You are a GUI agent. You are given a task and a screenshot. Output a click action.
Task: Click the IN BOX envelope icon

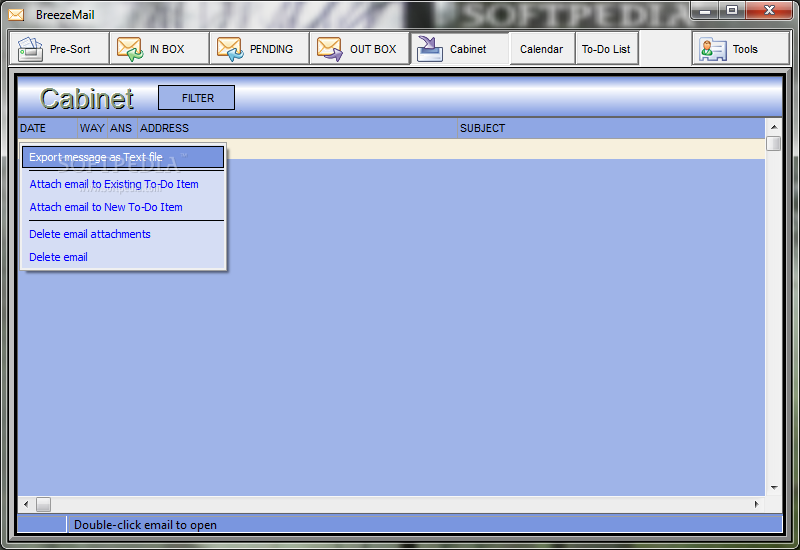click(130, 49)
